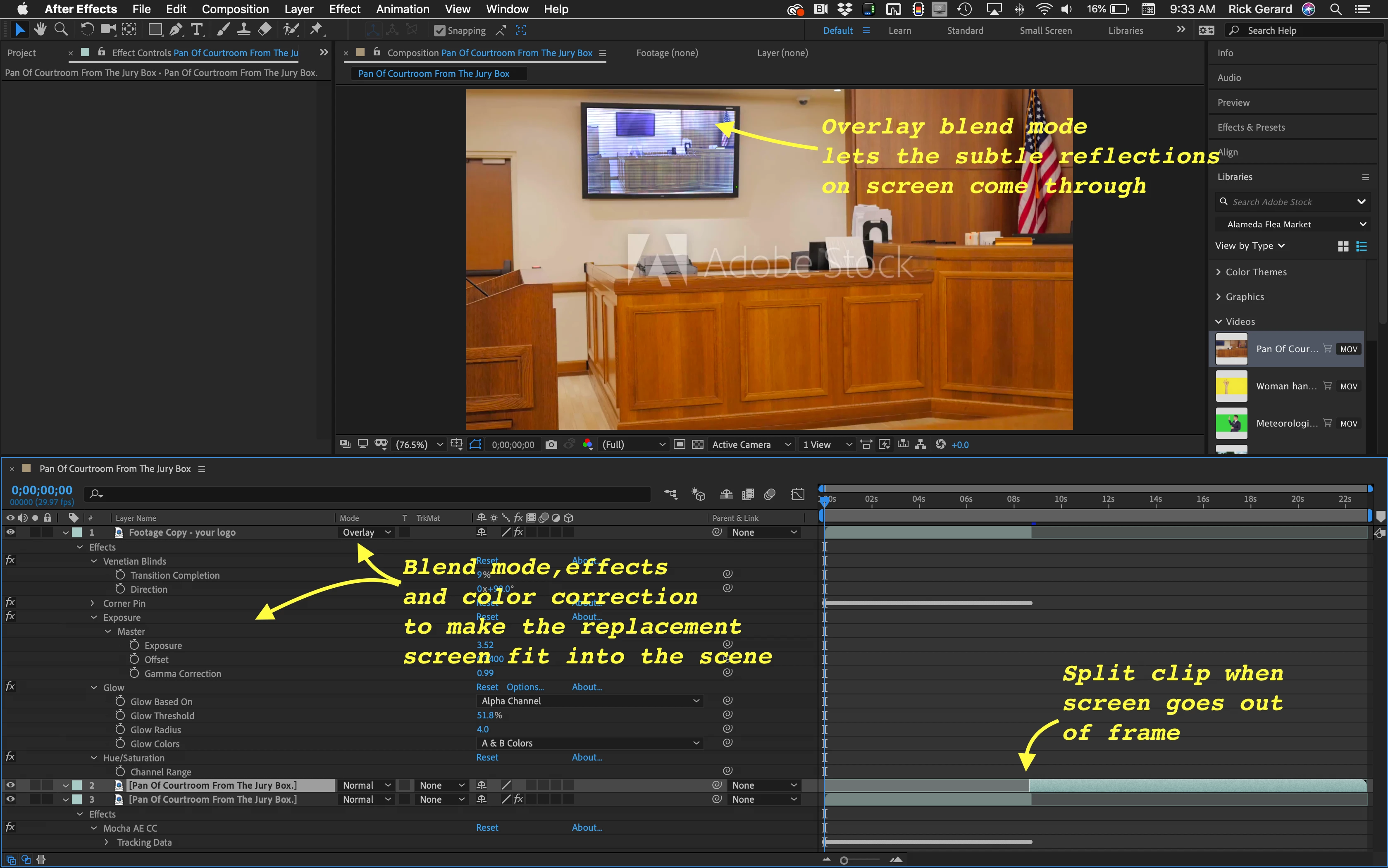Expand the Corner Pin effect
Viewport: 1388px width, 868px height.
coord(93,603)
